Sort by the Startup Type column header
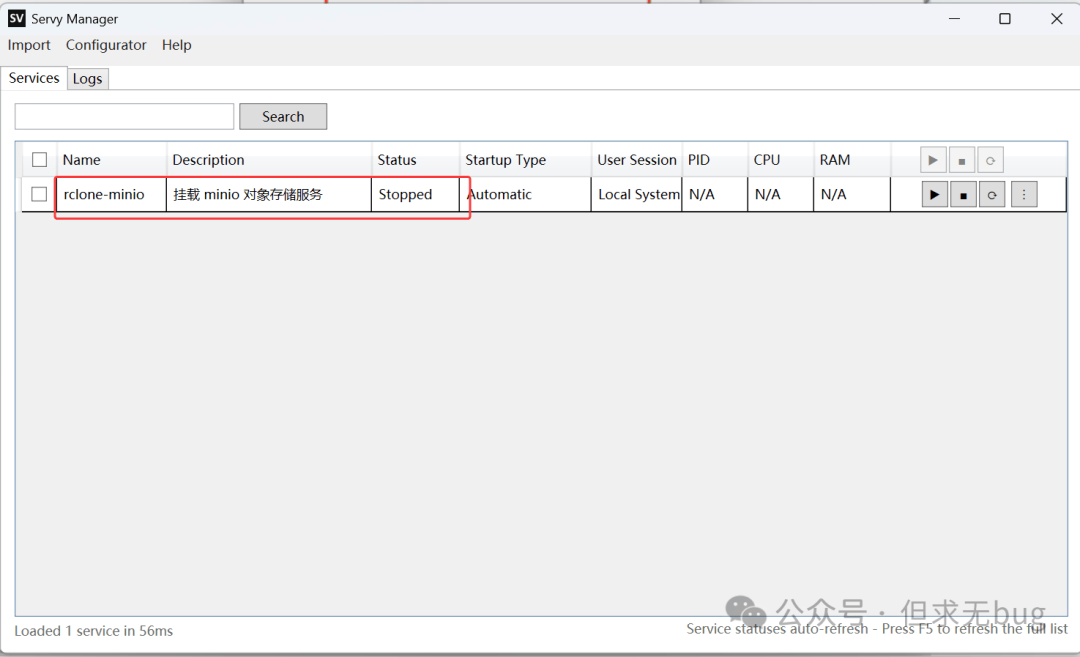 tap(505, 160)
